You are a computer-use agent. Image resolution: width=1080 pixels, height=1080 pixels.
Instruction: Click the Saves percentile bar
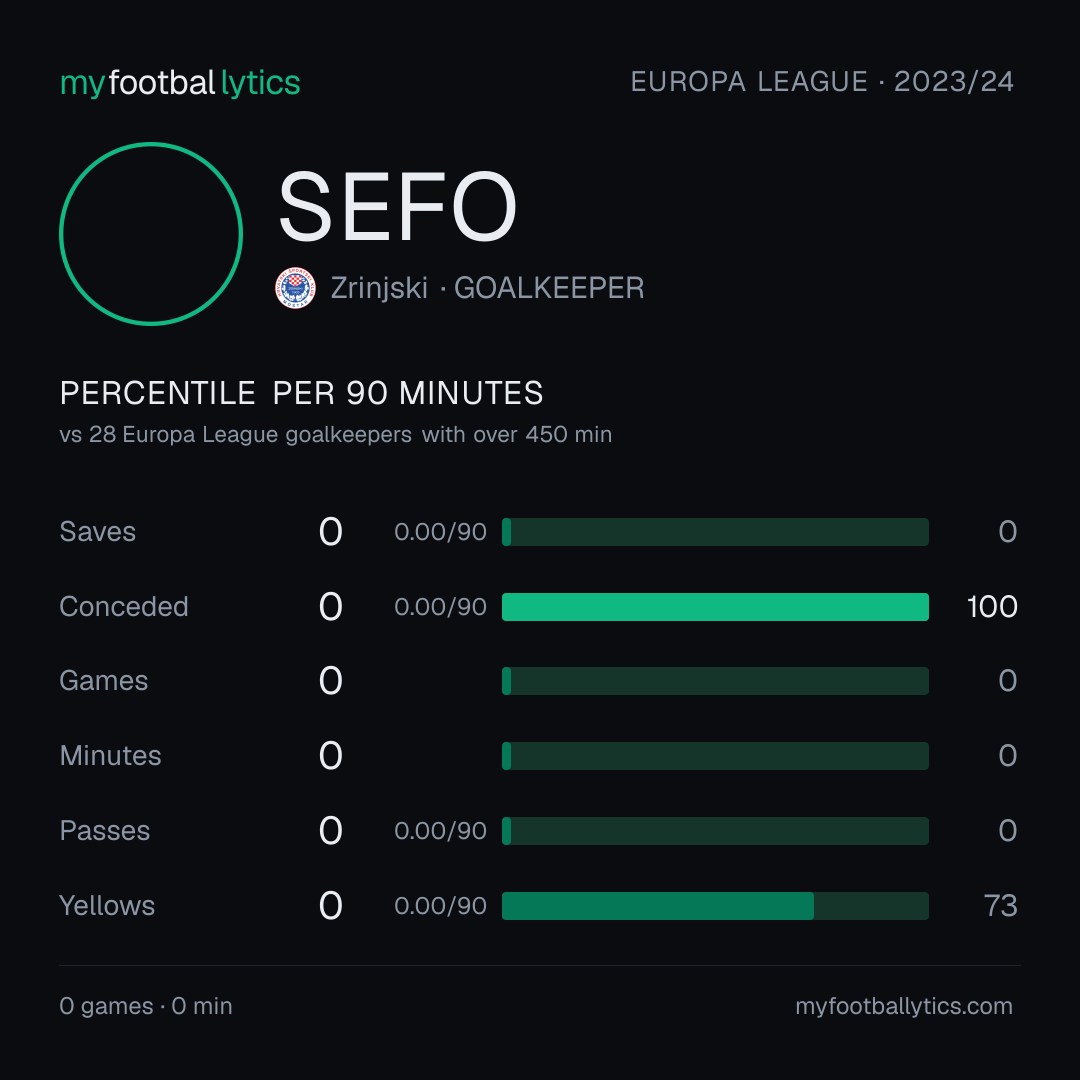(715, 532)
